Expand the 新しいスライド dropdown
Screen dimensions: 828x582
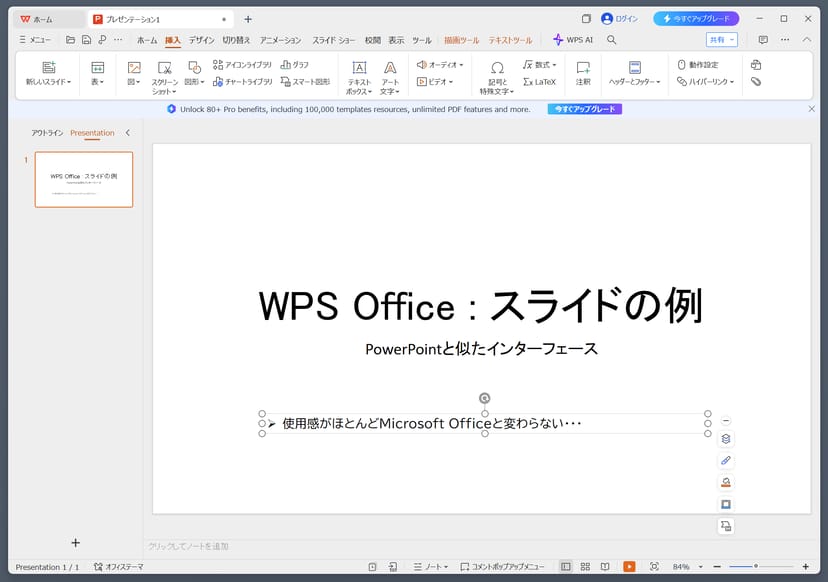point(48,82)
